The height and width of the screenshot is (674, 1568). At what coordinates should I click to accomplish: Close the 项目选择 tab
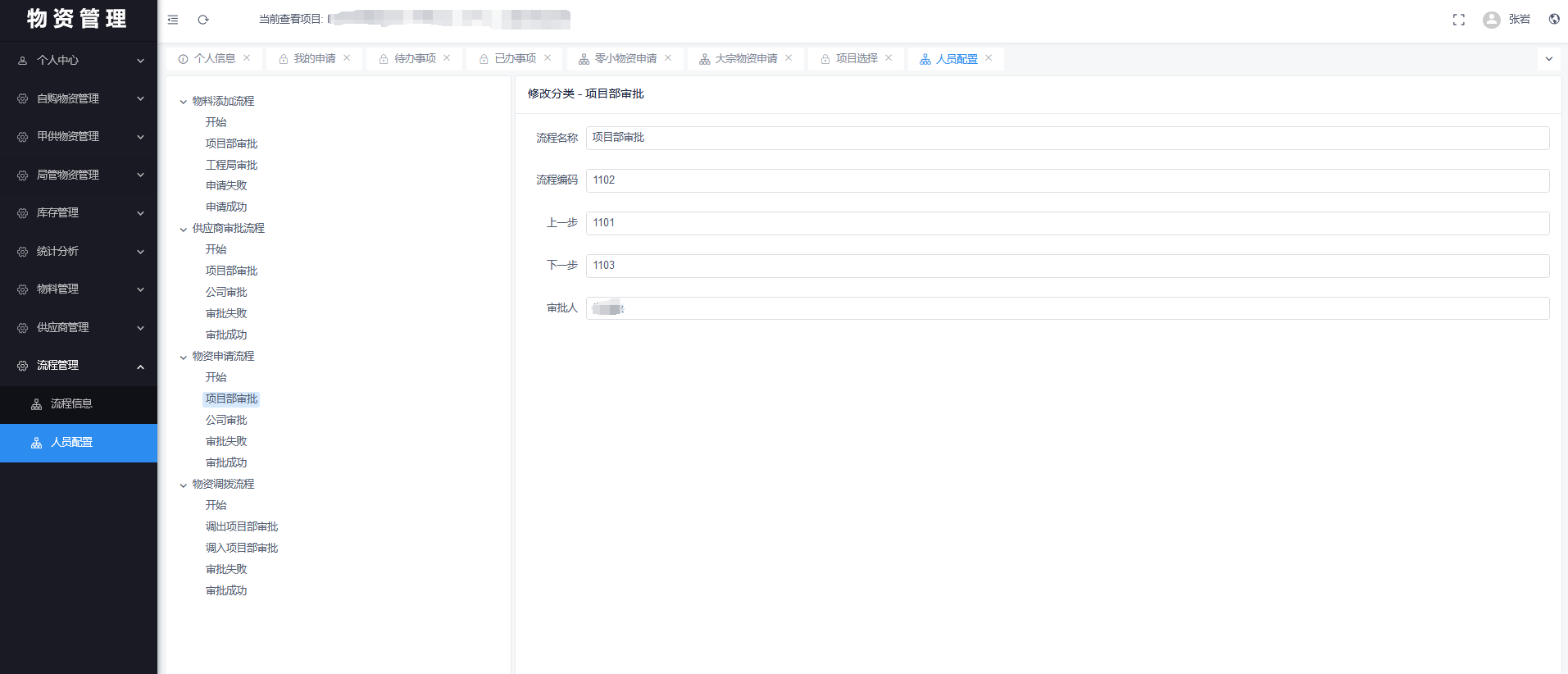coord(889,58)
